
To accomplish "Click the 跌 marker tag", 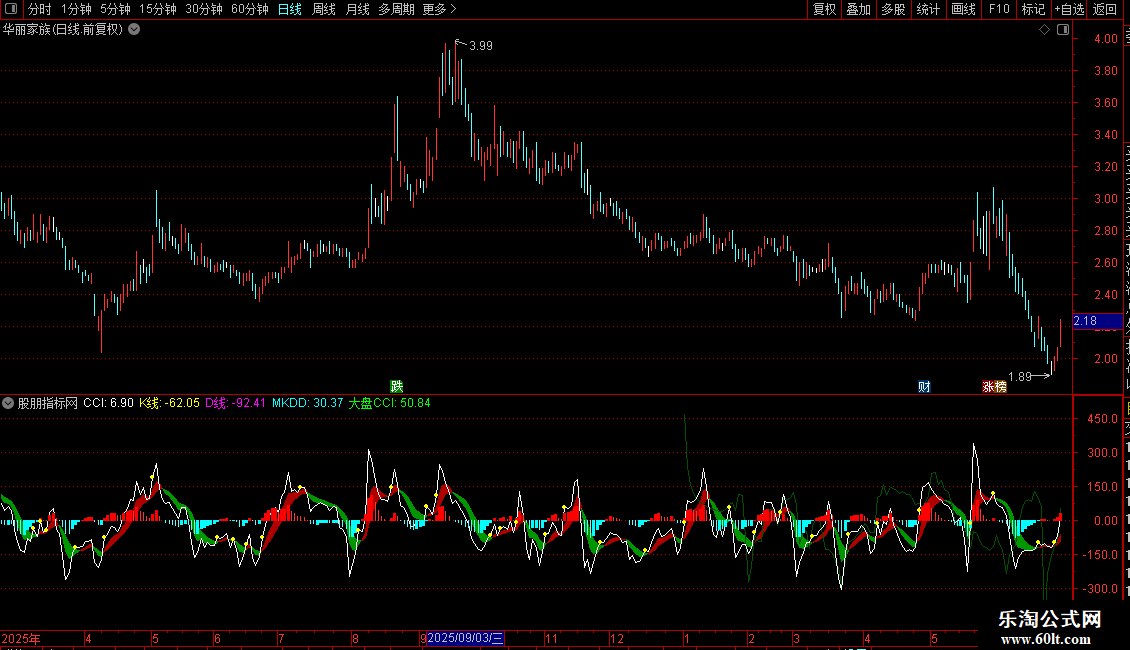I will click(x=396, y=387).
